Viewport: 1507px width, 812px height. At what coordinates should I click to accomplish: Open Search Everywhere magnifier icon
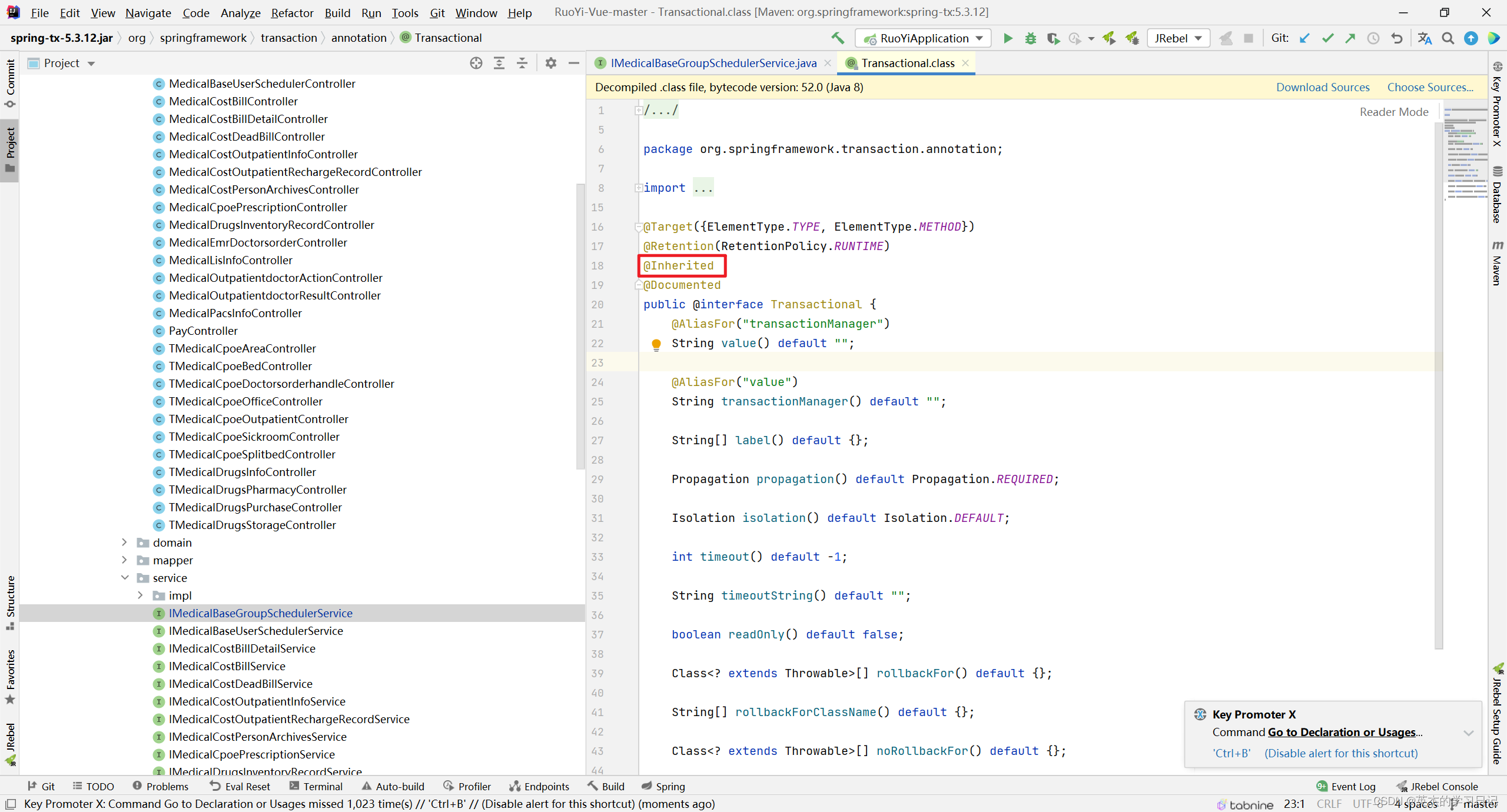pos(1448,38)
